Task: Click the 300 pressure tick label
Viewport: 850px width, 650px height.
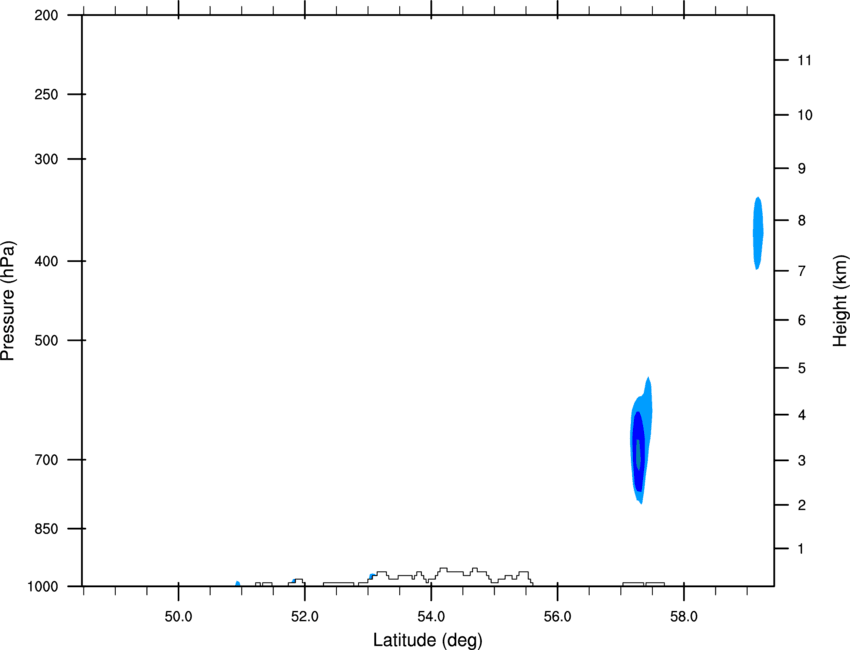Action: click(x=46, y=159)
